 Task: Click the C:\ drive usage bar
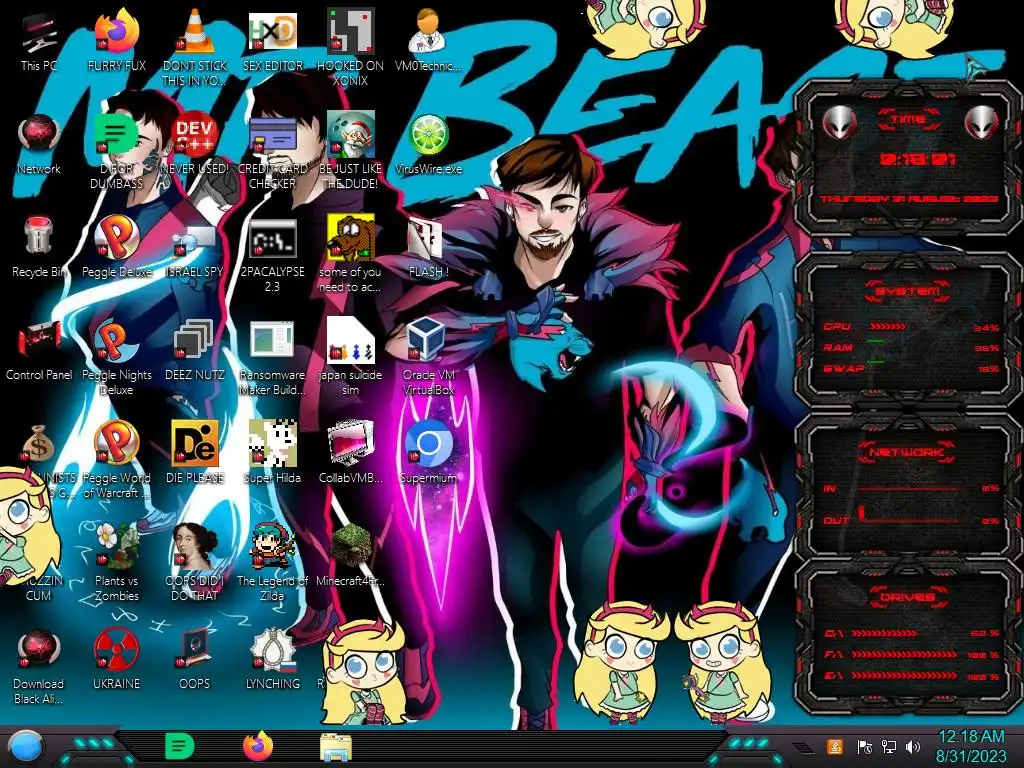[x=884, y=633]
